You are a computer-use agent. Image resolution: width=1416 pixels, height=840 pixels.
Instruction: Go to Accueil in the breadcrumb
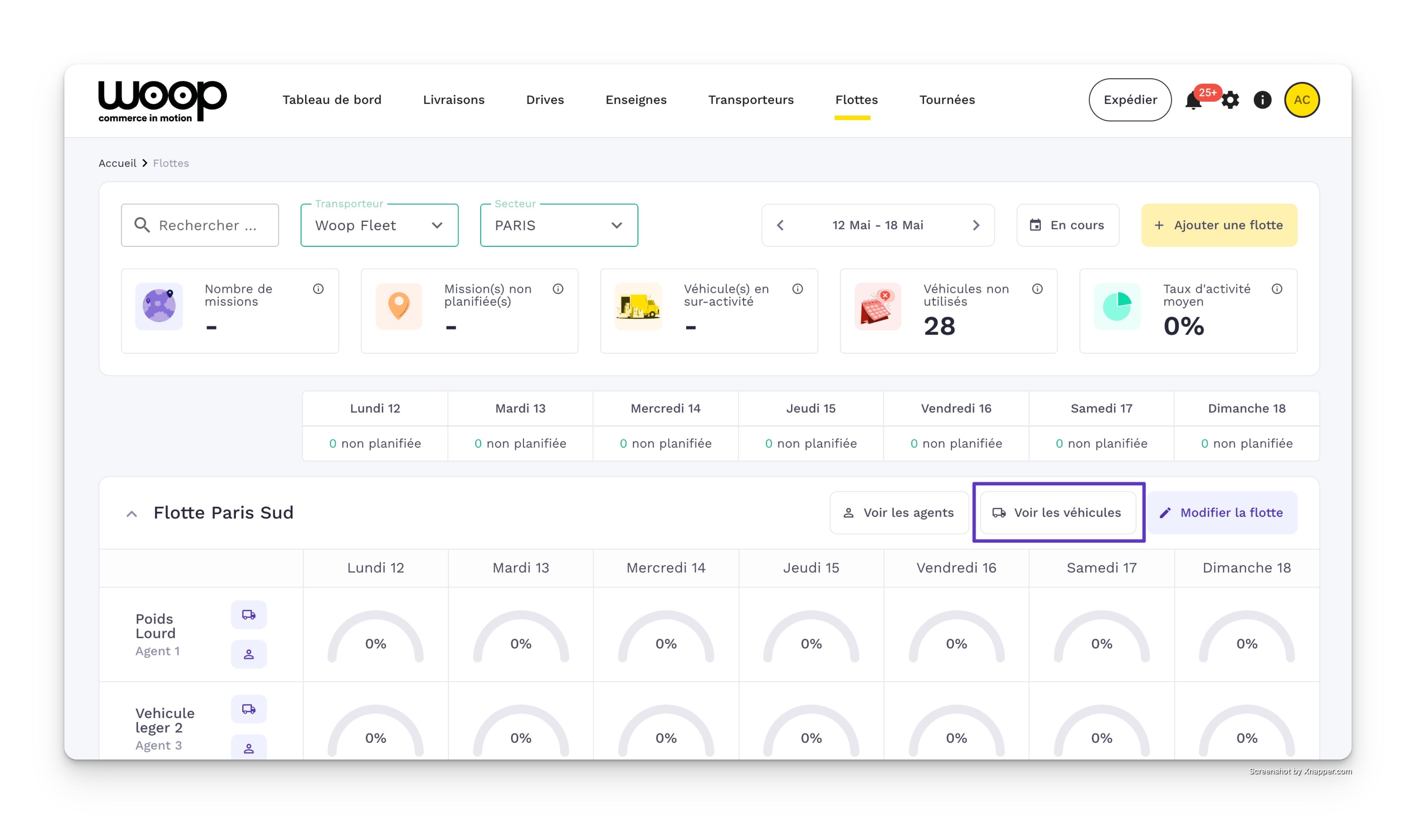117,163
